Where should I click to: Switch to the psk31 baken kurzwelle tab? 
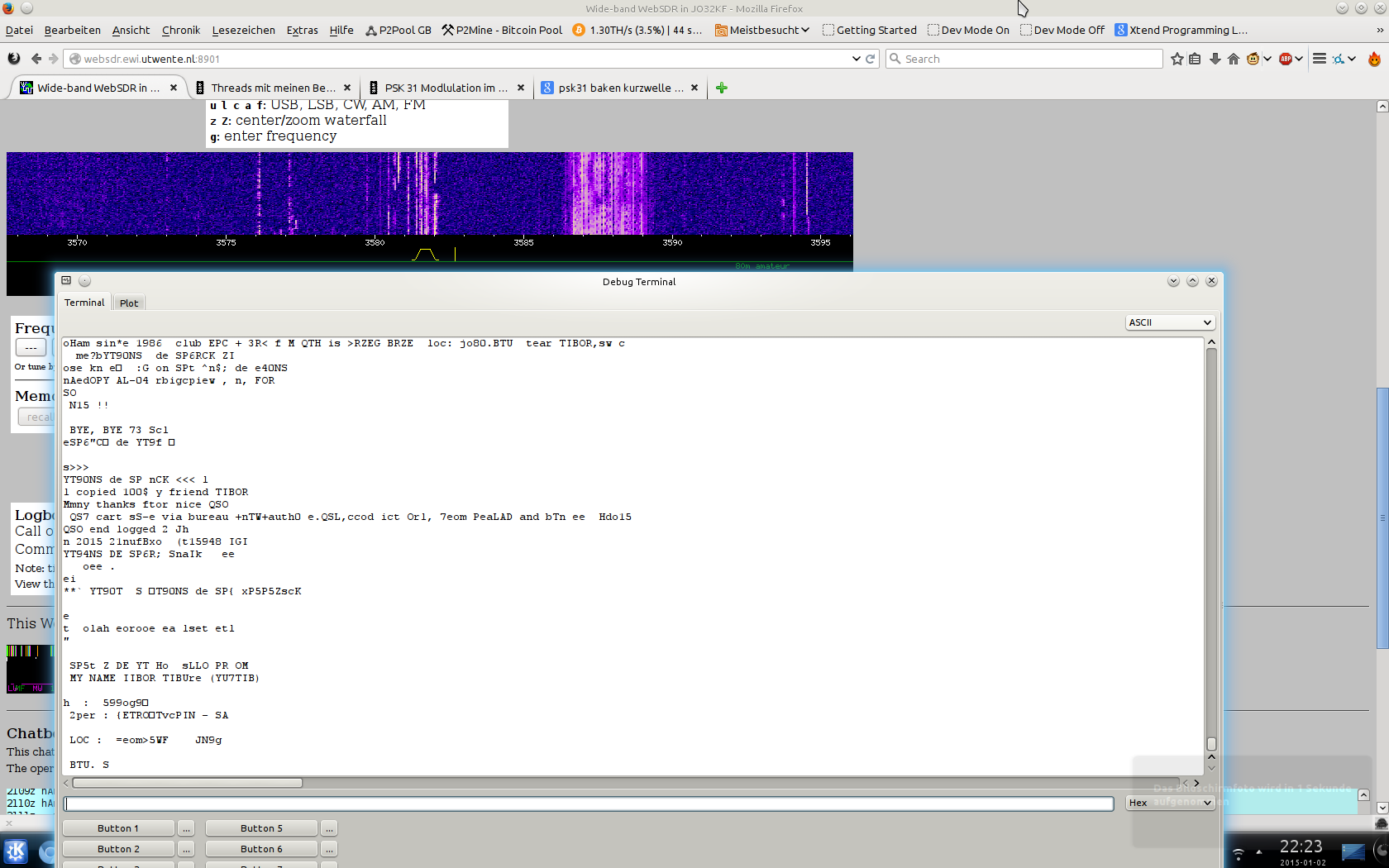tap(620, 88)
